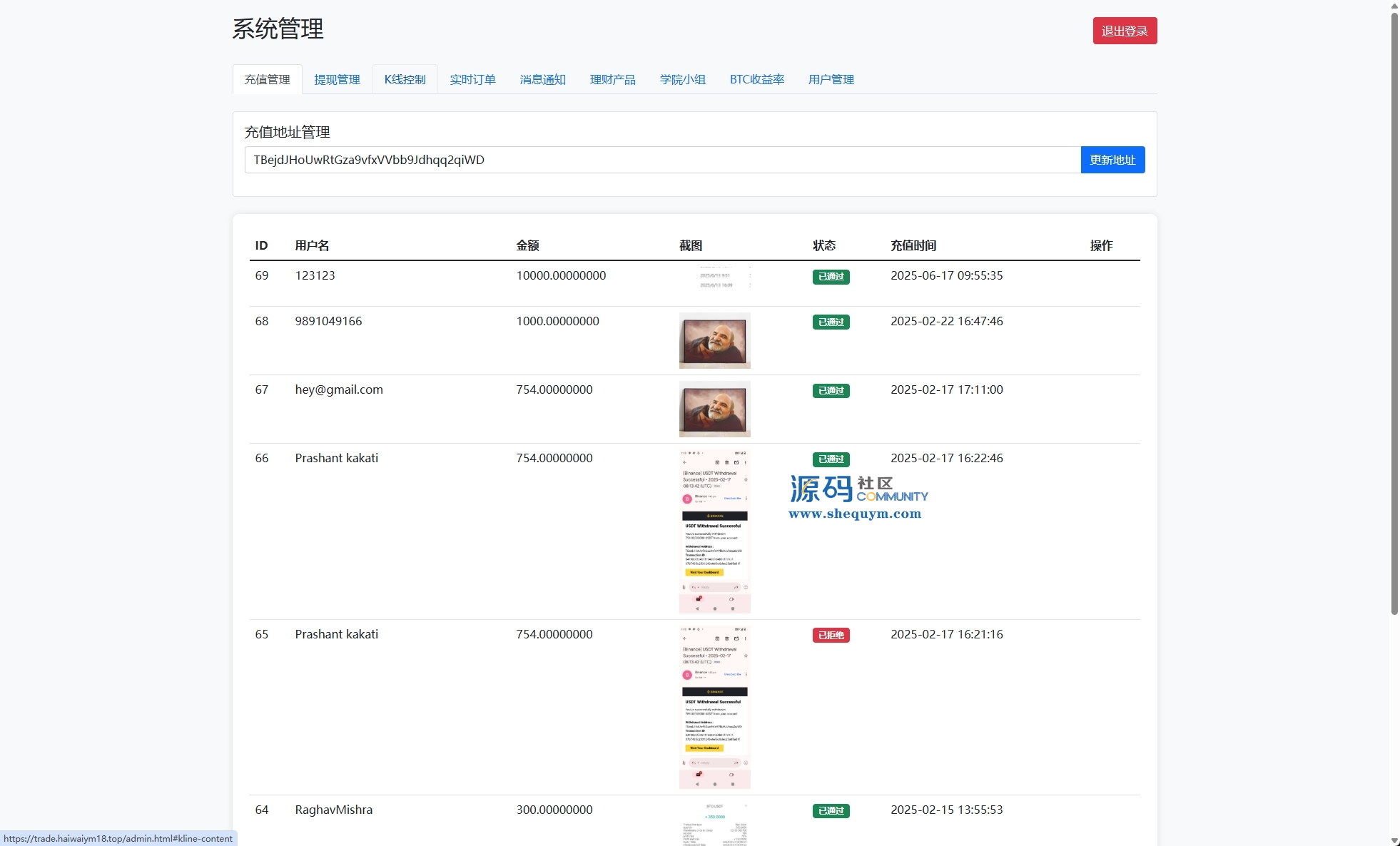Open Binance screenshot for order ID 65
Viewport: 1400px width, 846px height.
[714, 707]
